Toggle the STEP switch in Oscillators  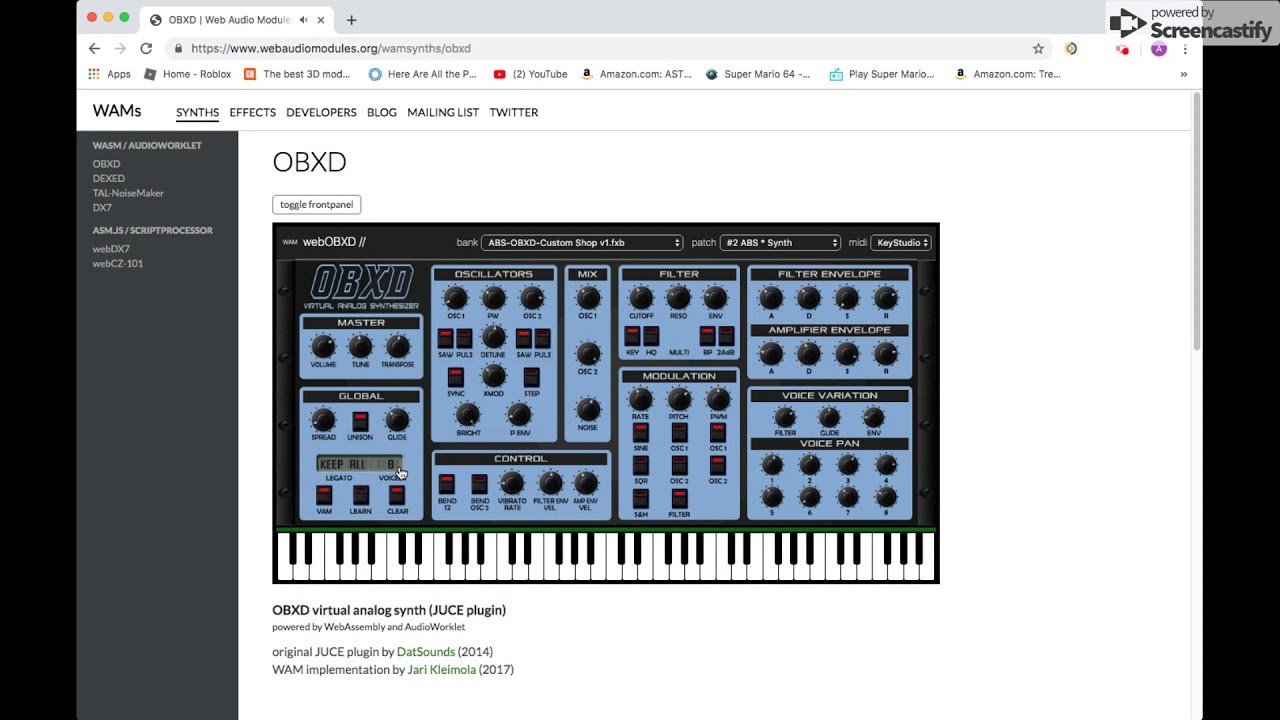pos(531,377)
